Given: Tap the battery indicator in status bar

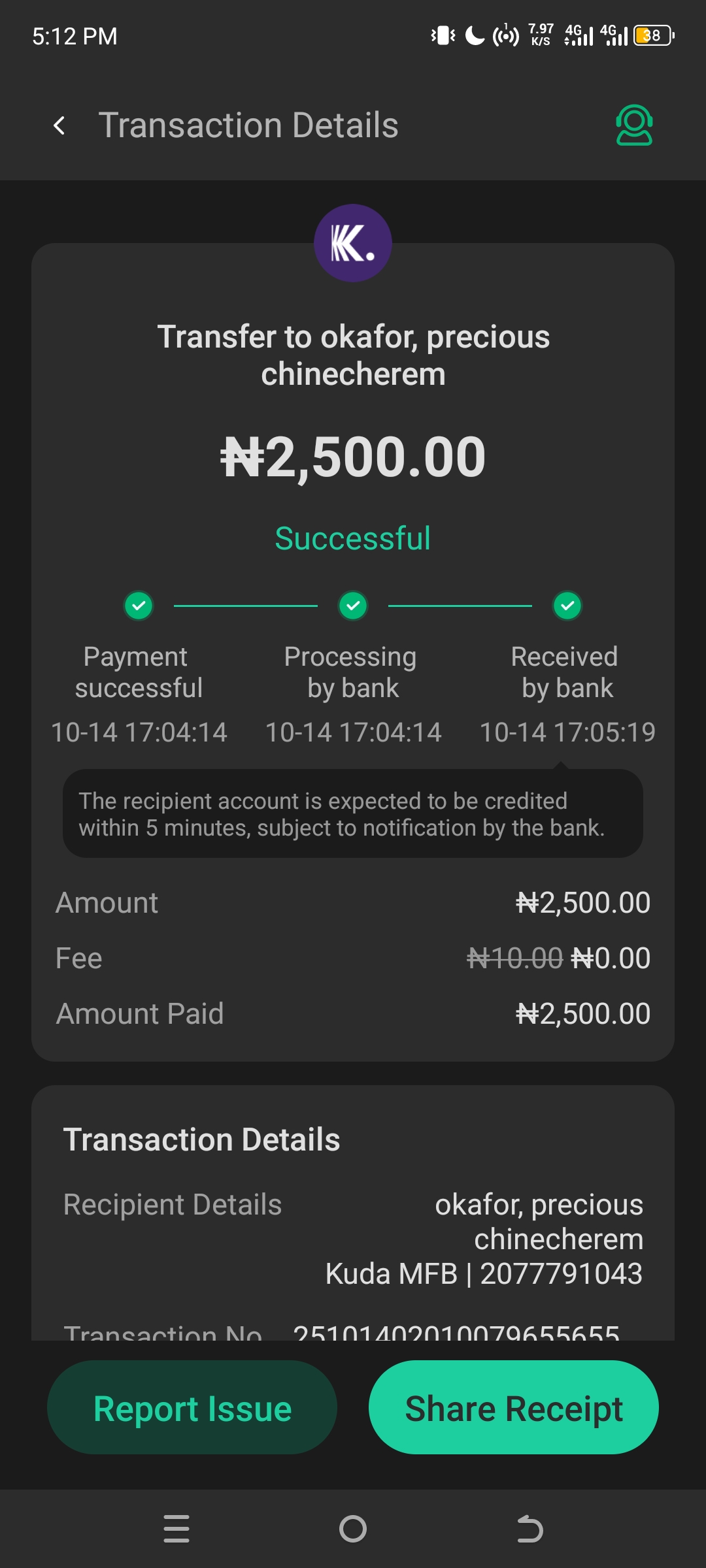Looking at the screenshot, I should point(653,35).
